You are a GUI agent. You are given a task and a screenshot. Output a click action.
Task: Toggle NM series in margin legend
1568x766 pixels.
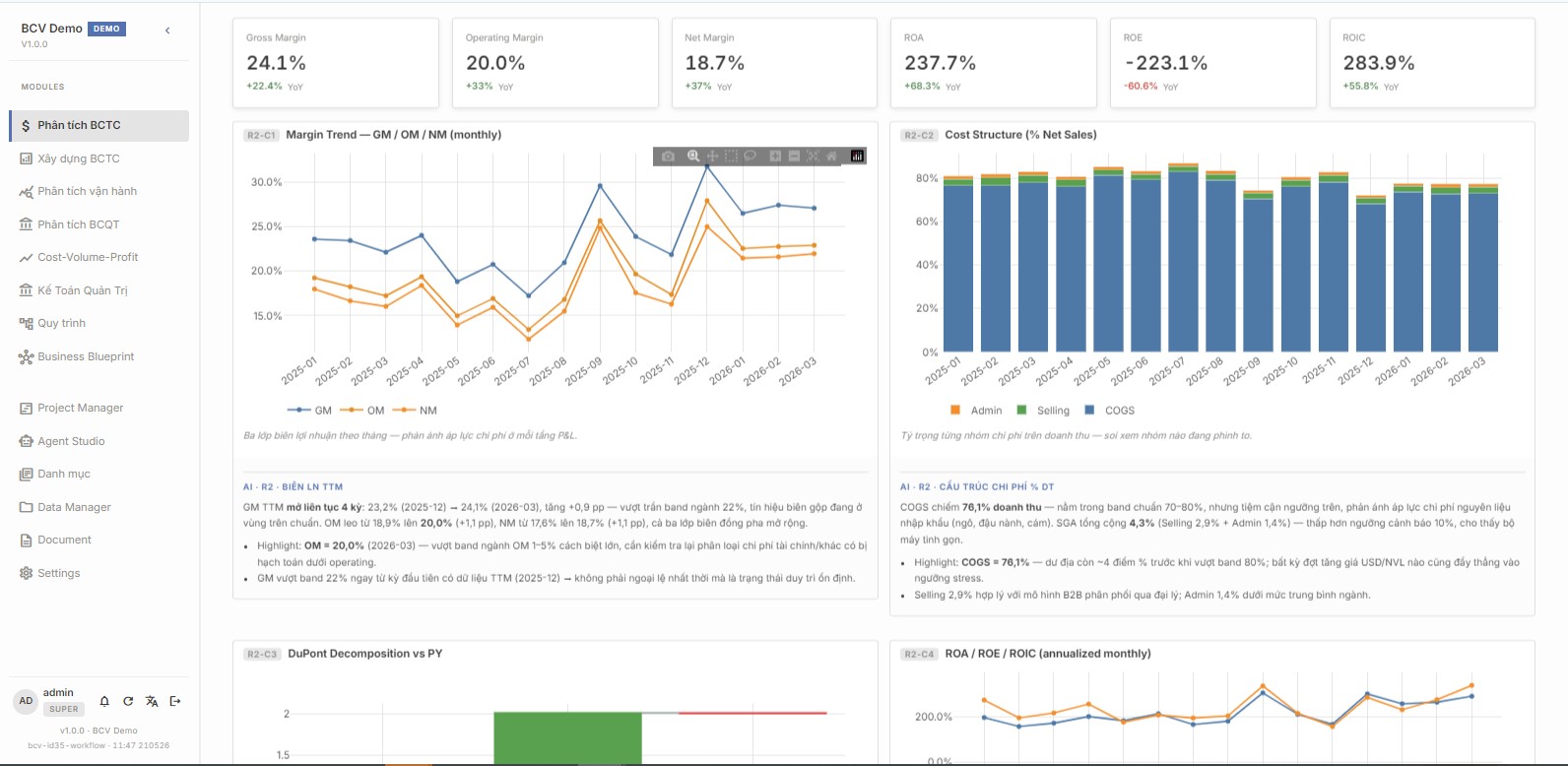415,411
